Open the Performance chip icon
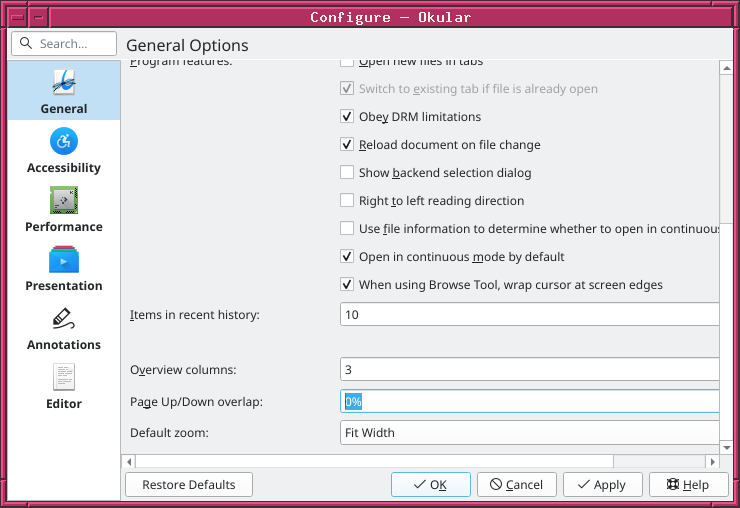The height and width of the screenshot is (508, 740). pos(64,200)
